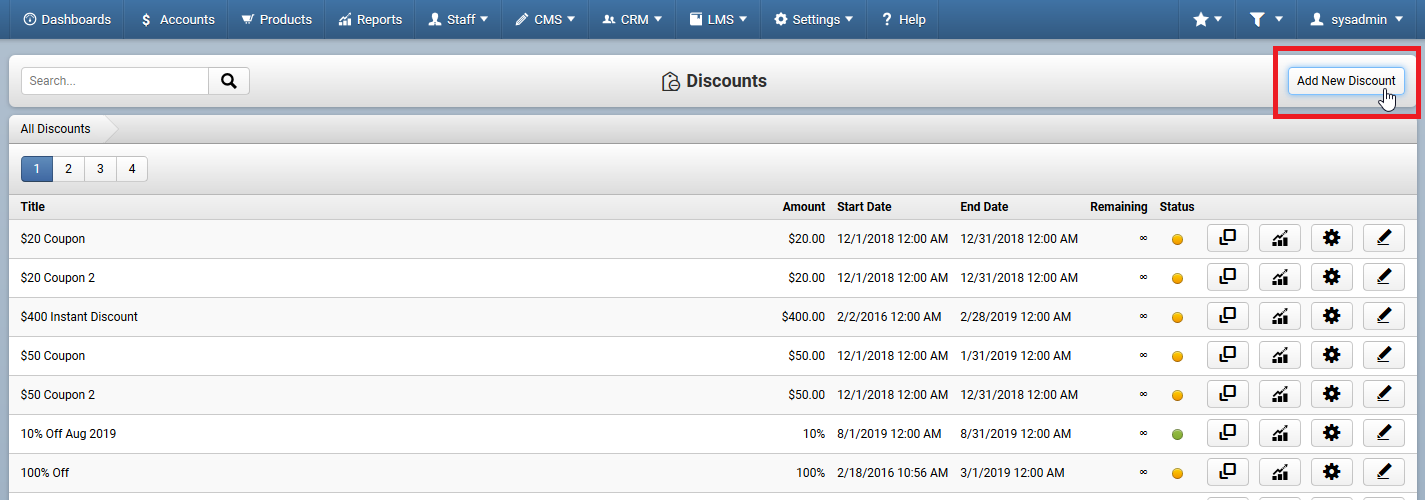Edit the $50 Coupon 2 row
The width and height of the screenshot is (1425, 500).
tap(1384, 394)
